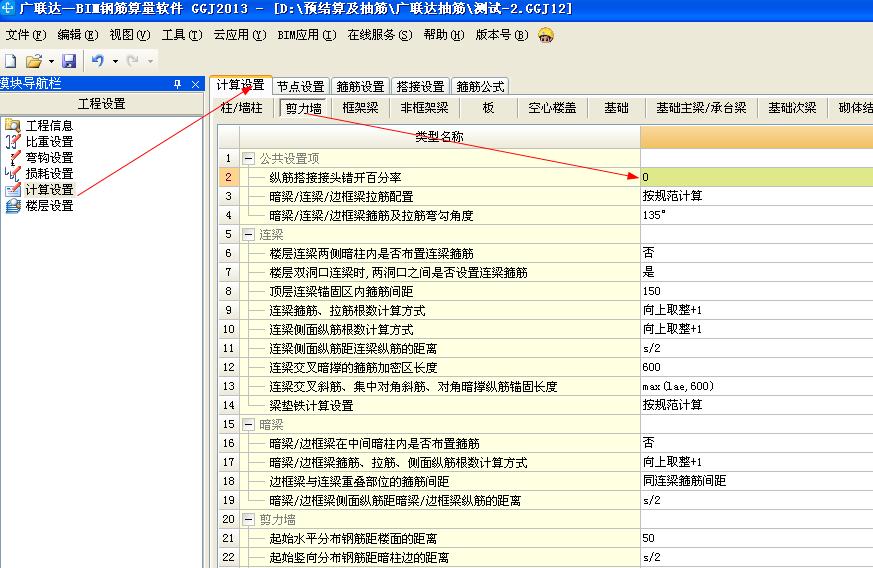
Task: Select the 基础 component tab
Action: 616,107
